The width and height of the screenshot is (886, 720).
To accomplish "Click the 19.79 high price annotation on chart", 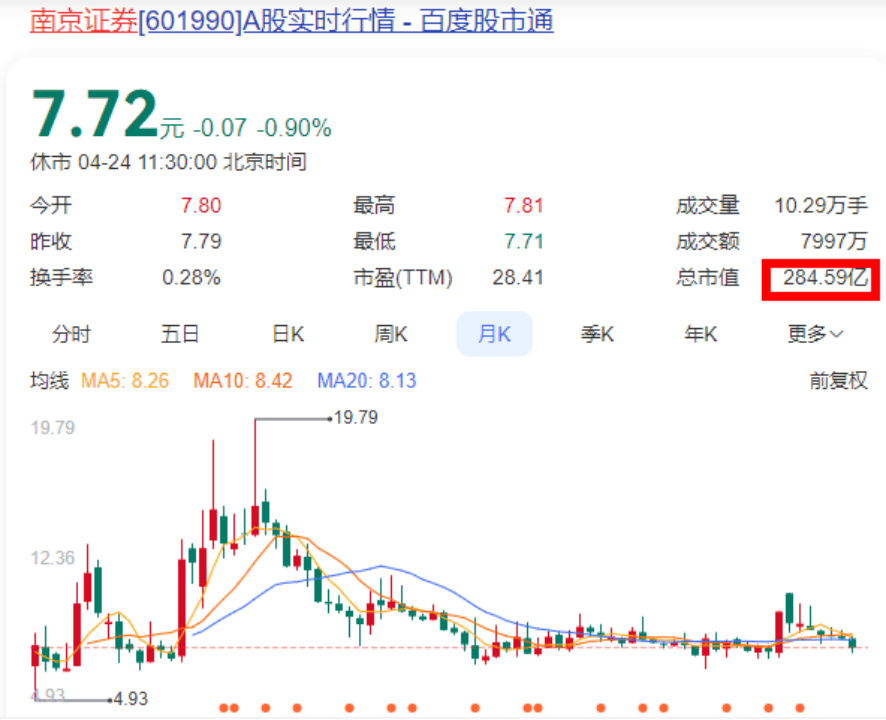I will pyautogui.click(x=355, y=418).
